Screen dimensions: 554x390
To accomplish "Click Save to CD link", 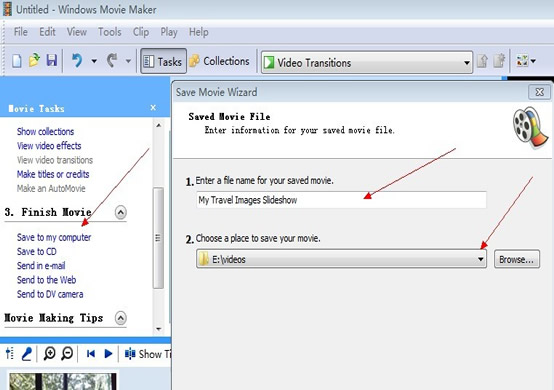I will (37, 251).
